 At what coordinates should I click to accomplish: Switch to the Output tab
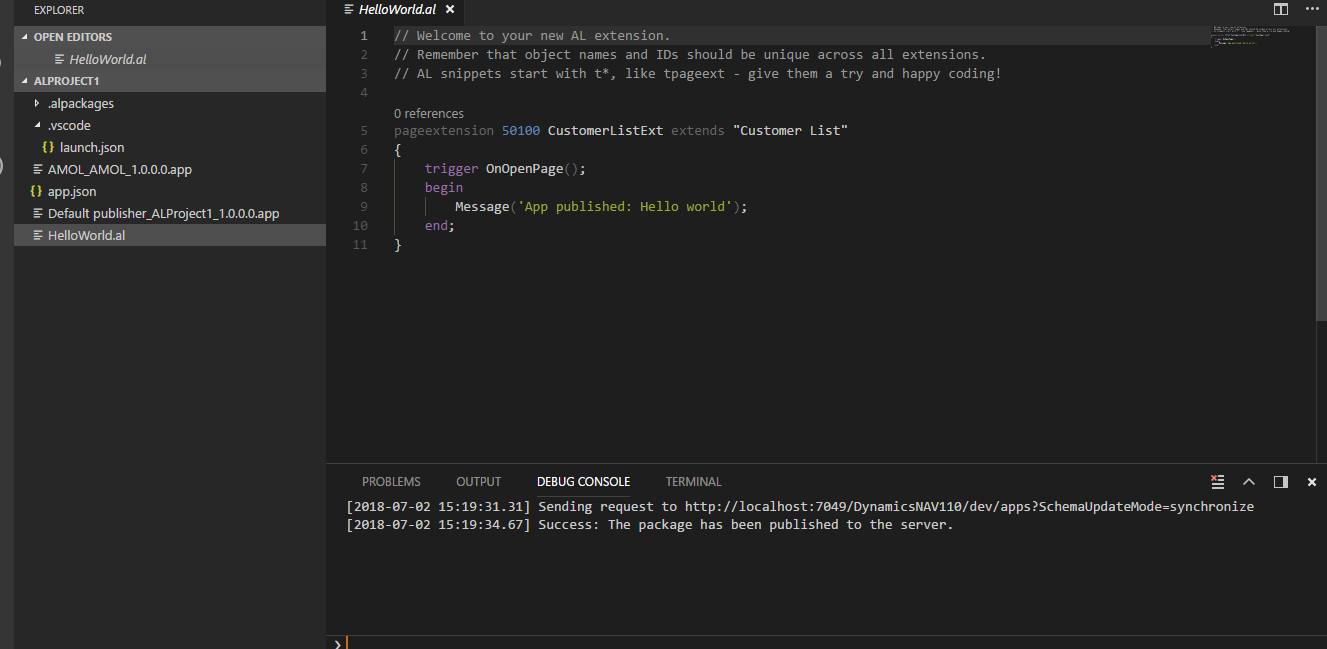click(478, 482)
